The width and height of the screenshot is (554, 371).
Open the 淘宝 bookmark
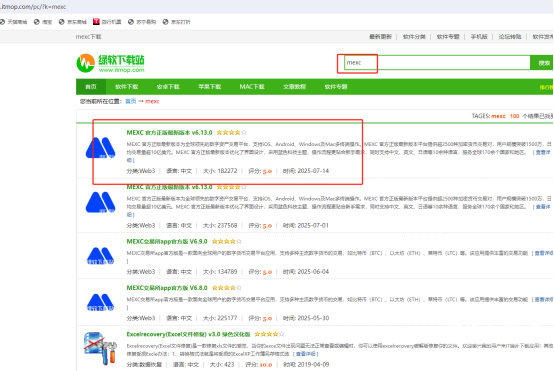click(x=43, y=22)
